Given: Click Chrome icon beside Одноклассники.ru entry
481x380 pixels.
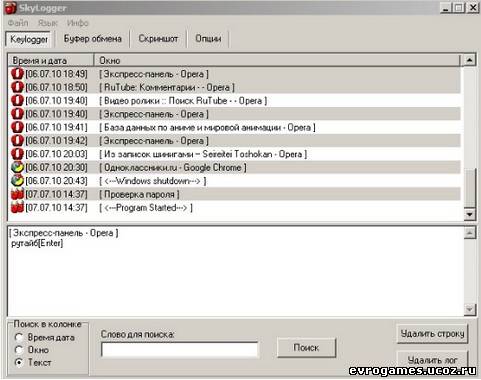Looking at the screenshot, I should pyautogui.click(x=17, y=167).
